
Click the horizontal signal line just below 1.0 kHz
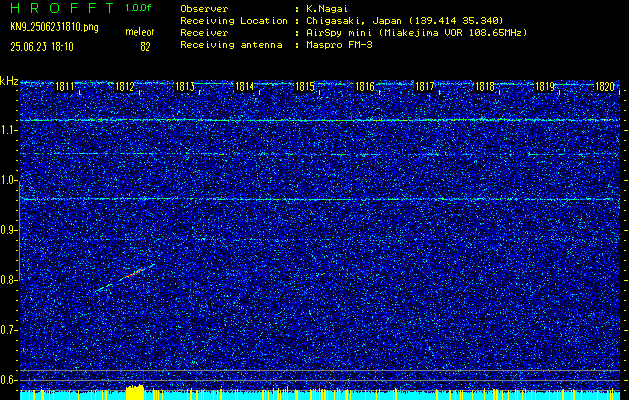coord(317,199)
